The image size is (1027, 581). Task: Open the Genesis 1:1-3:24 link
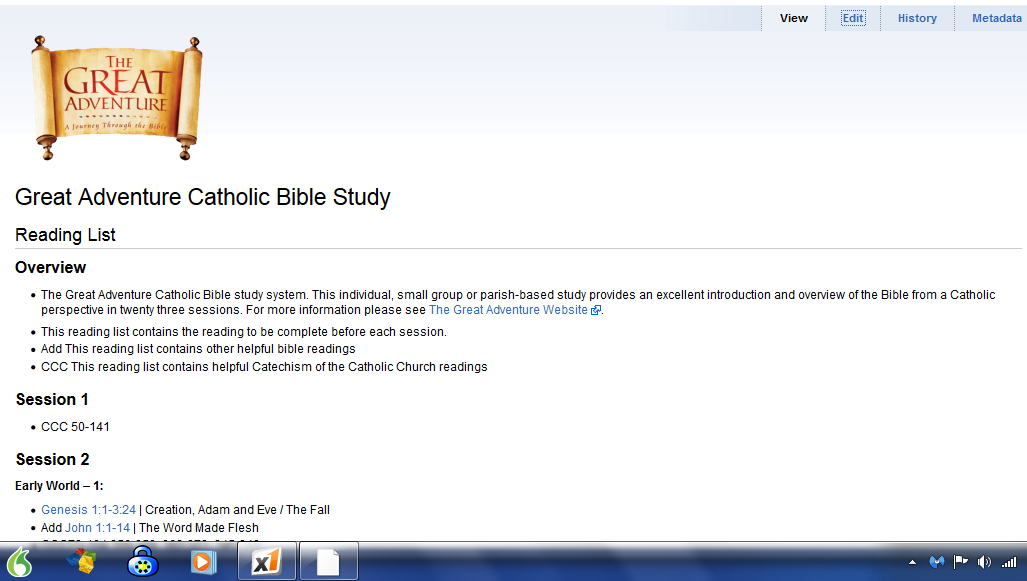tap(88, 510)
